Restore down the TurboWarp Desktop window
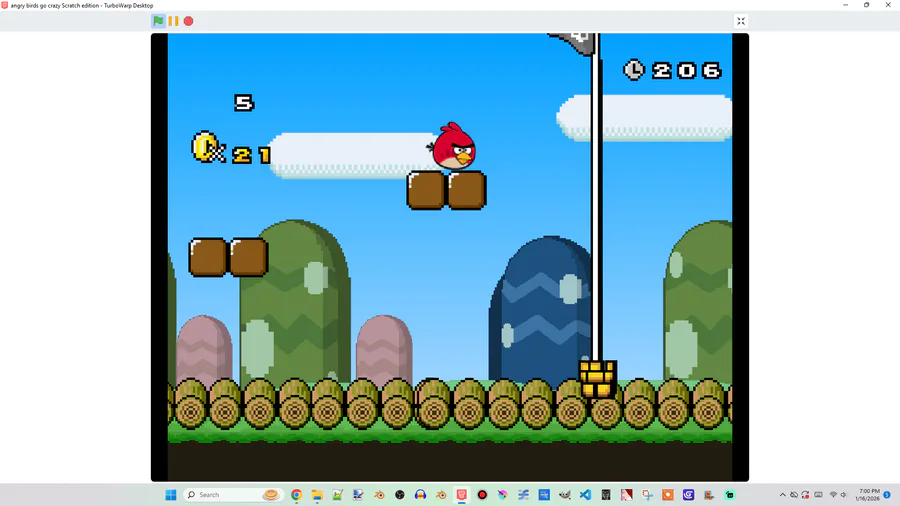The image size is (900, 506). (867, 5)
